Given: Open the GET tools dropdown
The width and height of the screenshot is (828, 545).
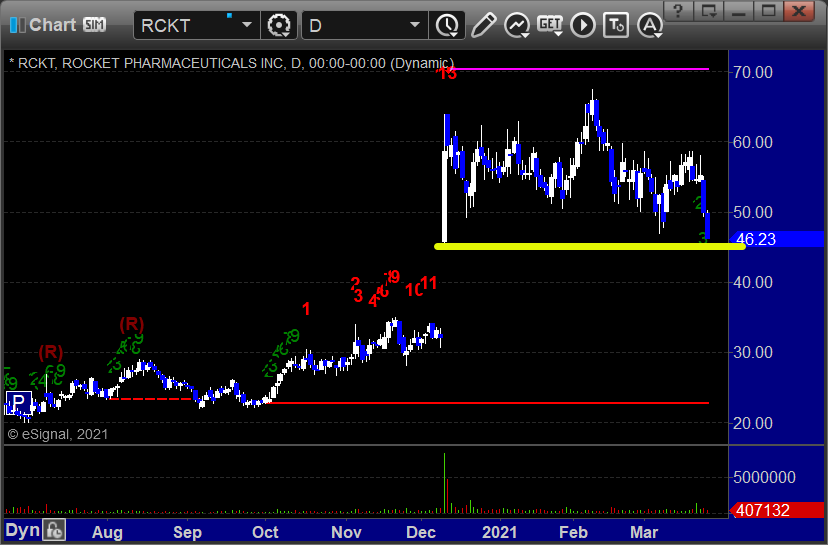Looking at the screenshot, I should (550, 25).
